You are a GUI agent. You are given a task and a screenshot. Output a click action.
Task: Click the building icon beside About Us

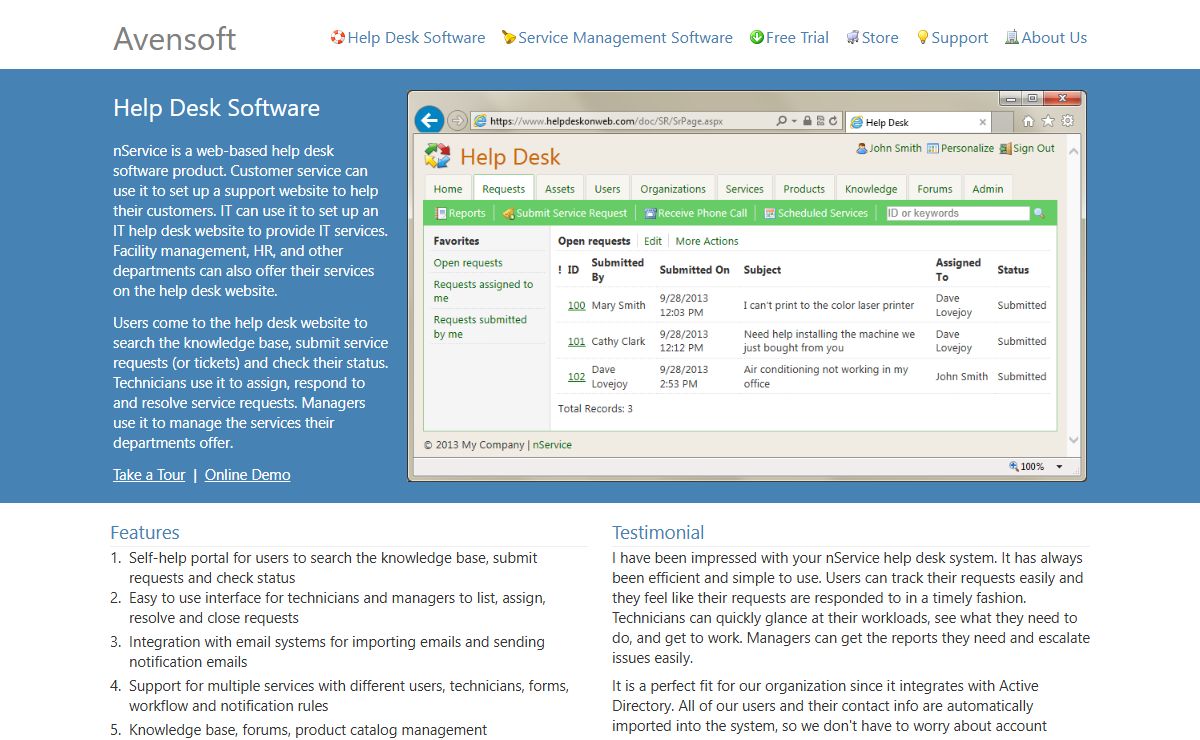tap(1012, 38)
